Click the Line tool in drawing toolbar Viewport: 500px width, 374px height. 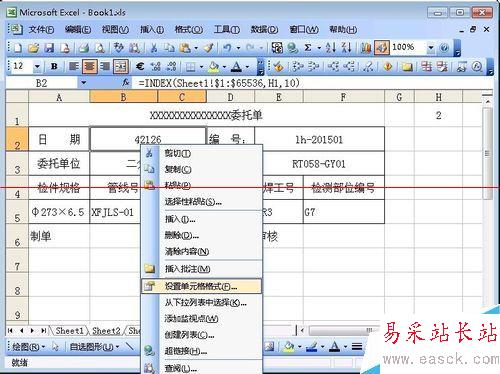point(130,347)
